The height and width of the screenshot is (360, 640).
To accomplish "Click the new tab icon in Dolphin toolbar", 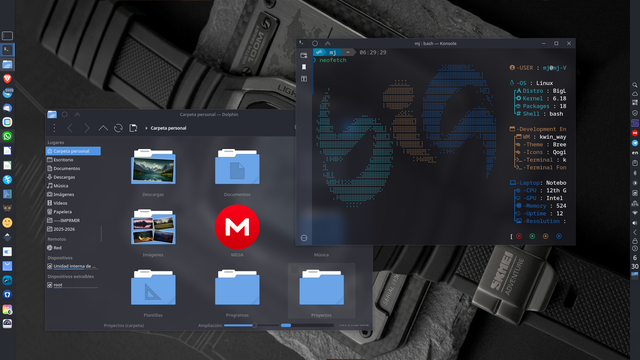I will [133, 128].
